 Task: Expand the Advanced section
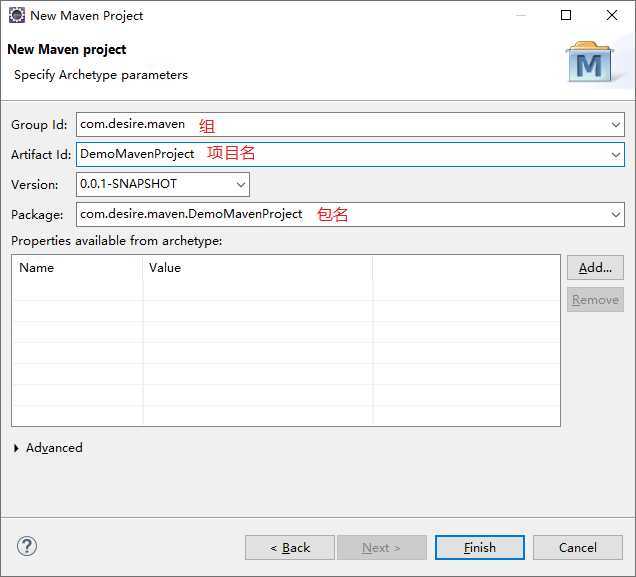pyautogui.click(x=16, y=448)
